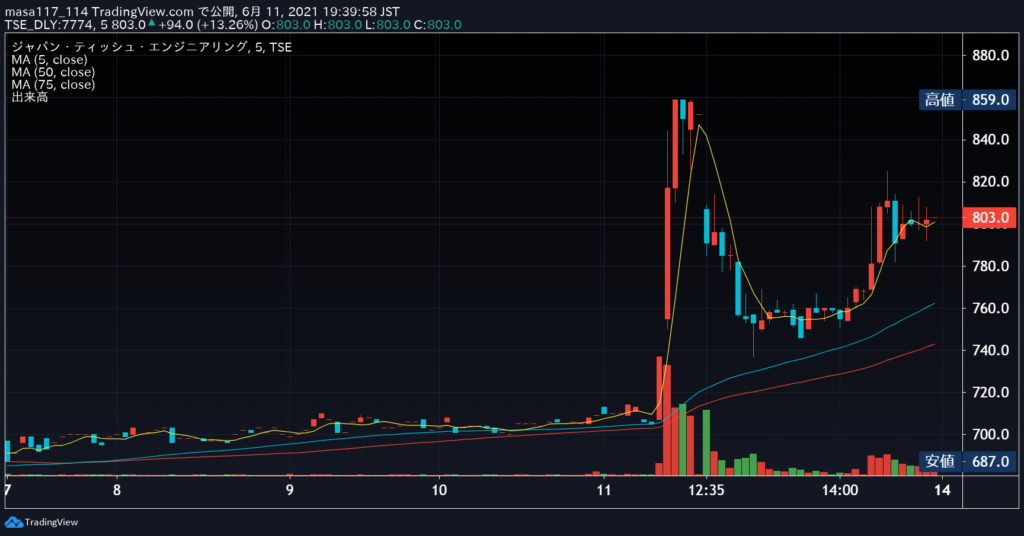The height and width of the screenshot is (536, 1024).
Task: Click the 安値 687.0 low price label
Action: [x=967, y=462]
